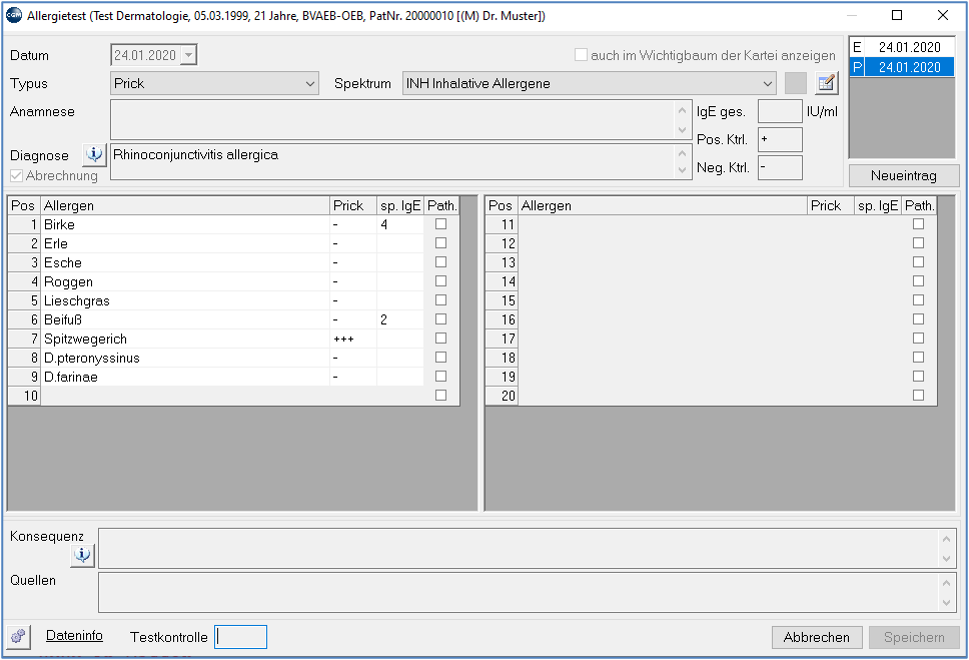Open the Datum date dropdown
The image size is (969, 660).
(188, 55)
